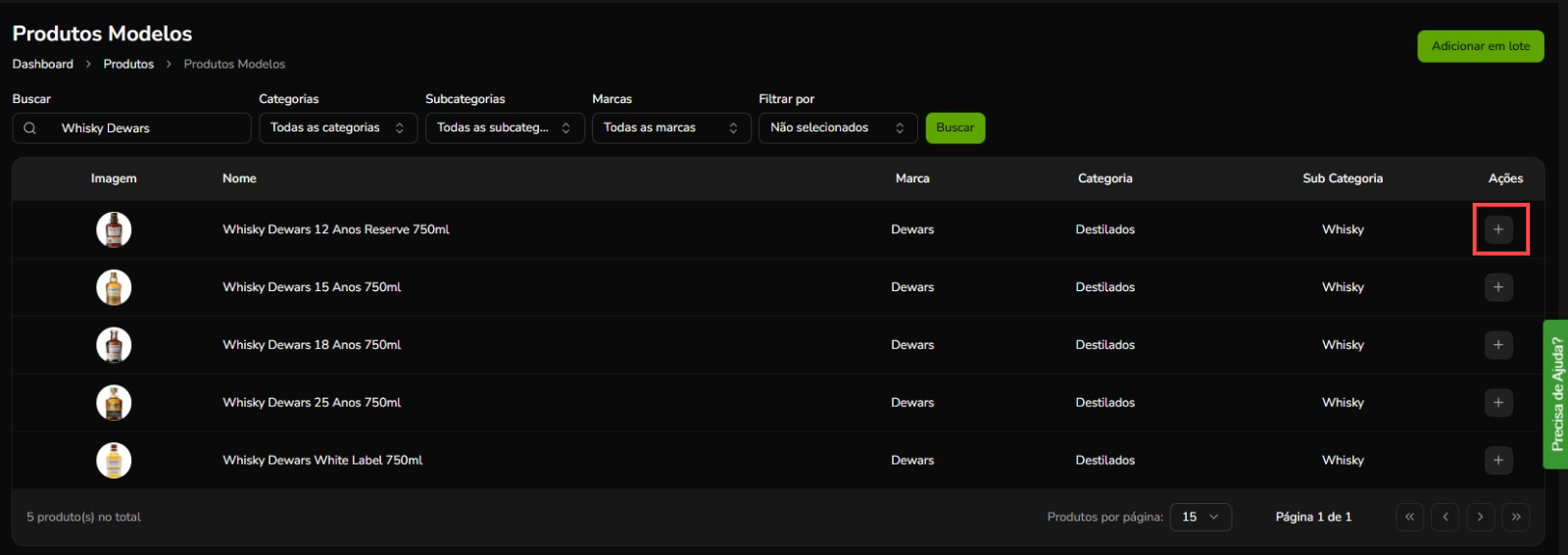The image size is (1568, 555).
Task: Click the 5 produto(s) no total text
Action: [x=83, y=517]
